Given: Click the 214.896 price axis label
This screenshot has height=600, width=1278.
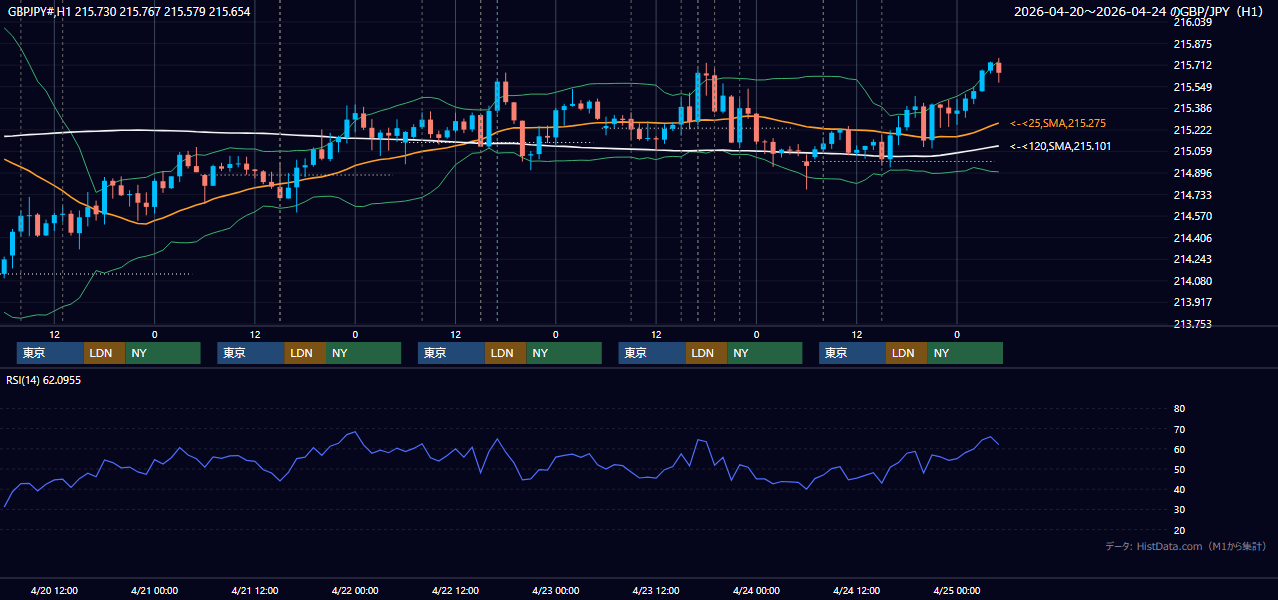Looking at the screenshot, I should point(1192,173).
